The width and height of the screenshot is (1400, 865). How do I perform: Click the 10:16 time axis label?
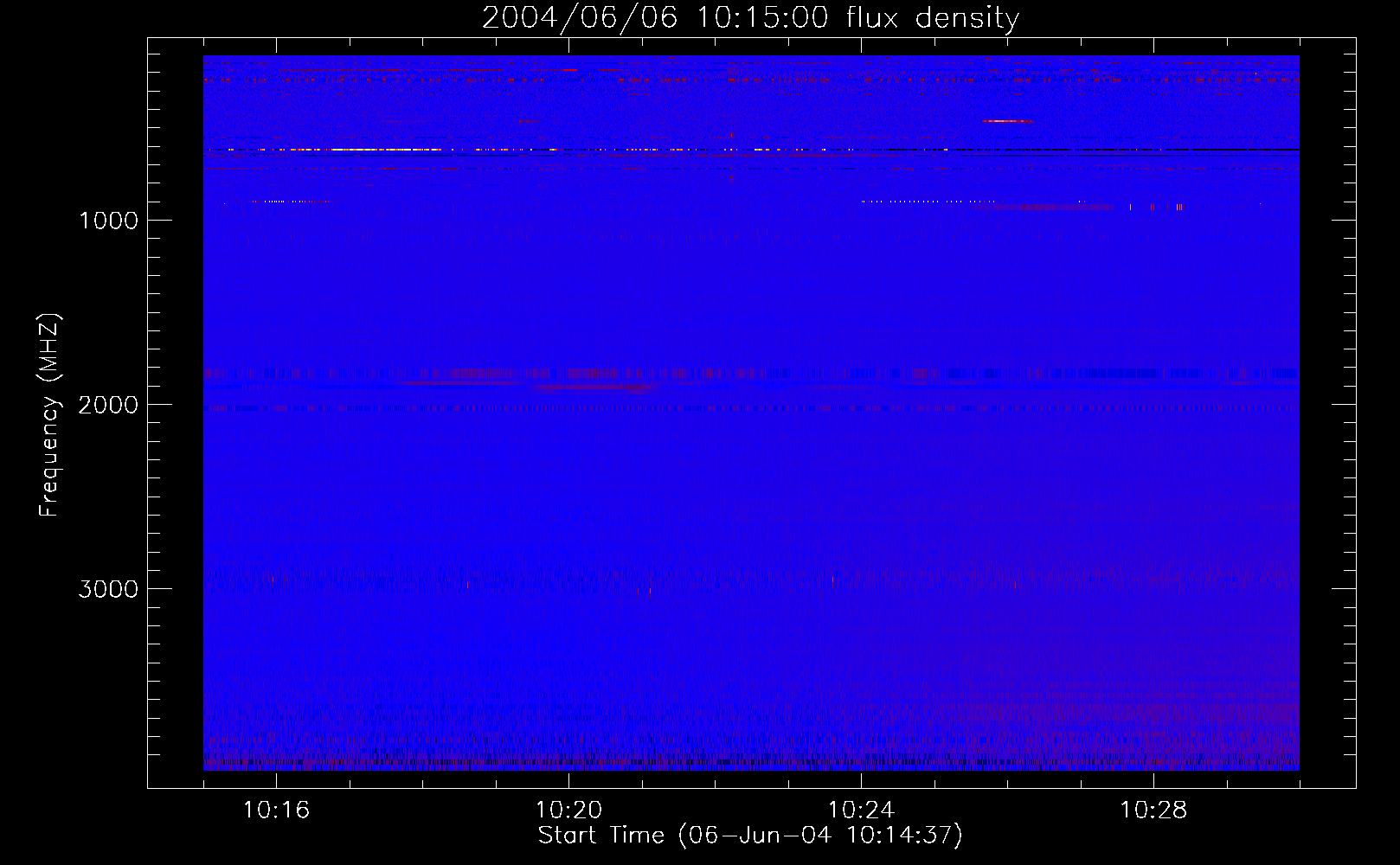276,811
